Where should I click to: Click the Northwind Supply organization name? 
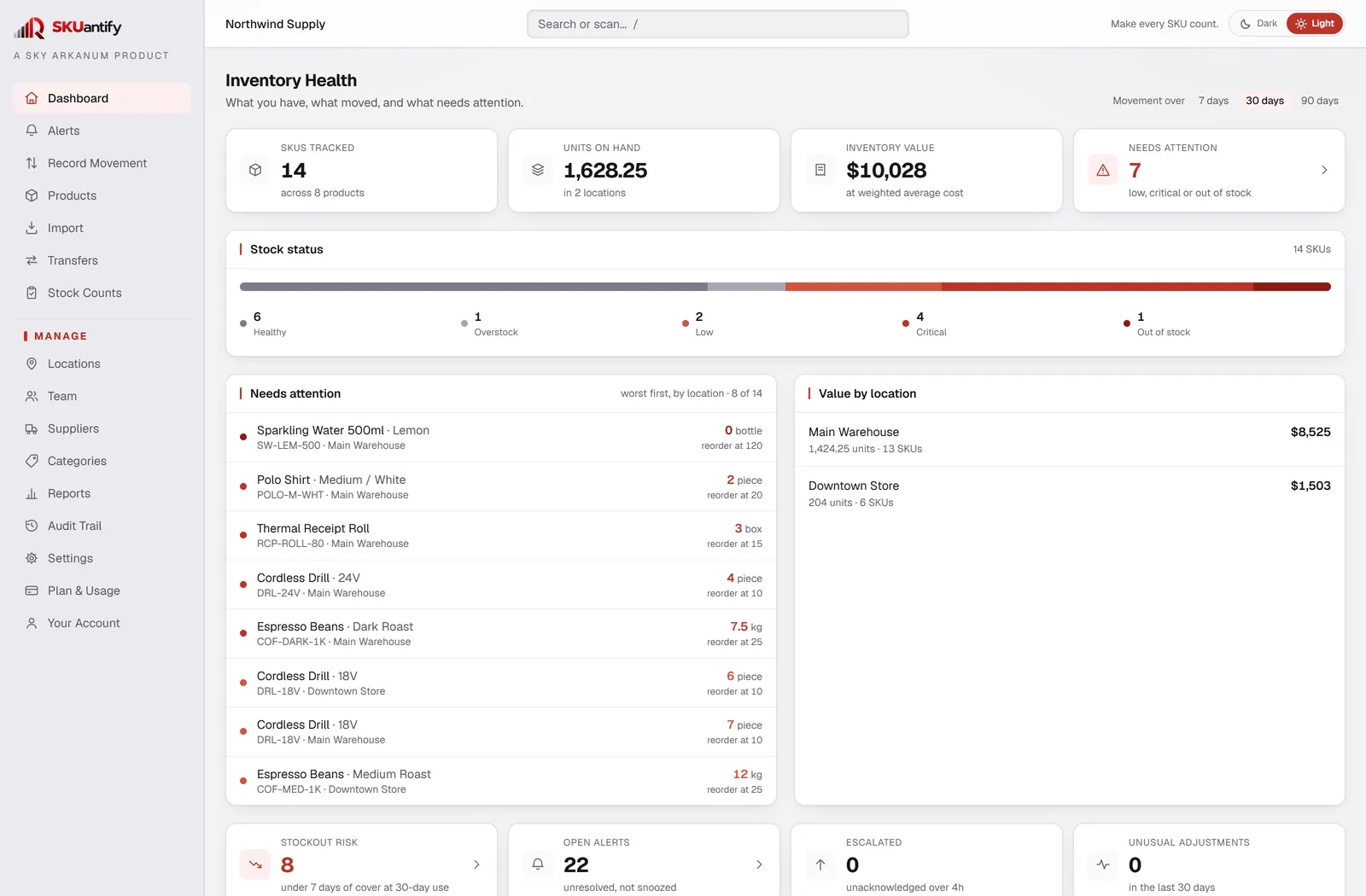coord(275,24)
